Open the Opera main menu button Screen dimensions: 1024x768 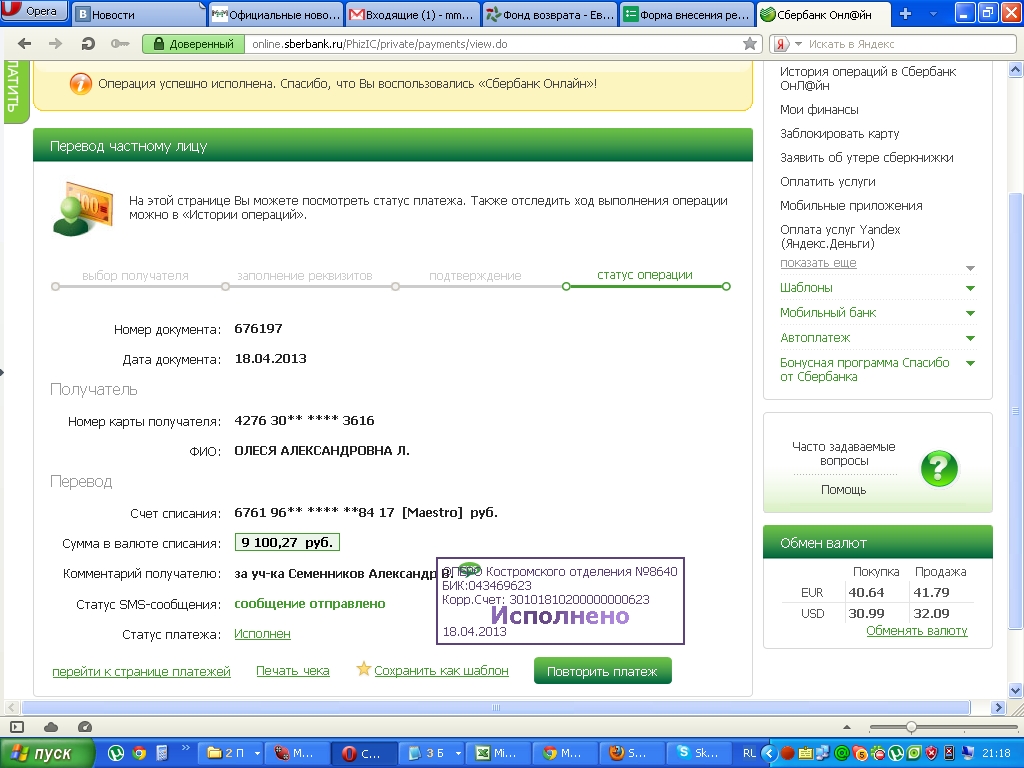pos(34,11)
